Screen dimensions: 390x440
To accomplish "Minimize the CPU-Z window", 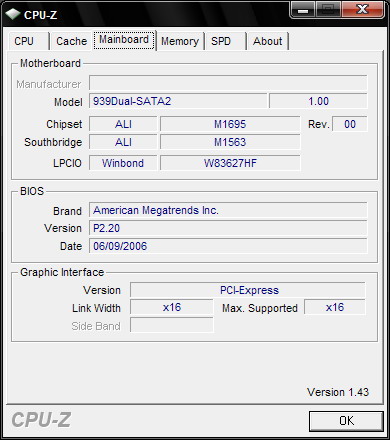I will (303, 10).
